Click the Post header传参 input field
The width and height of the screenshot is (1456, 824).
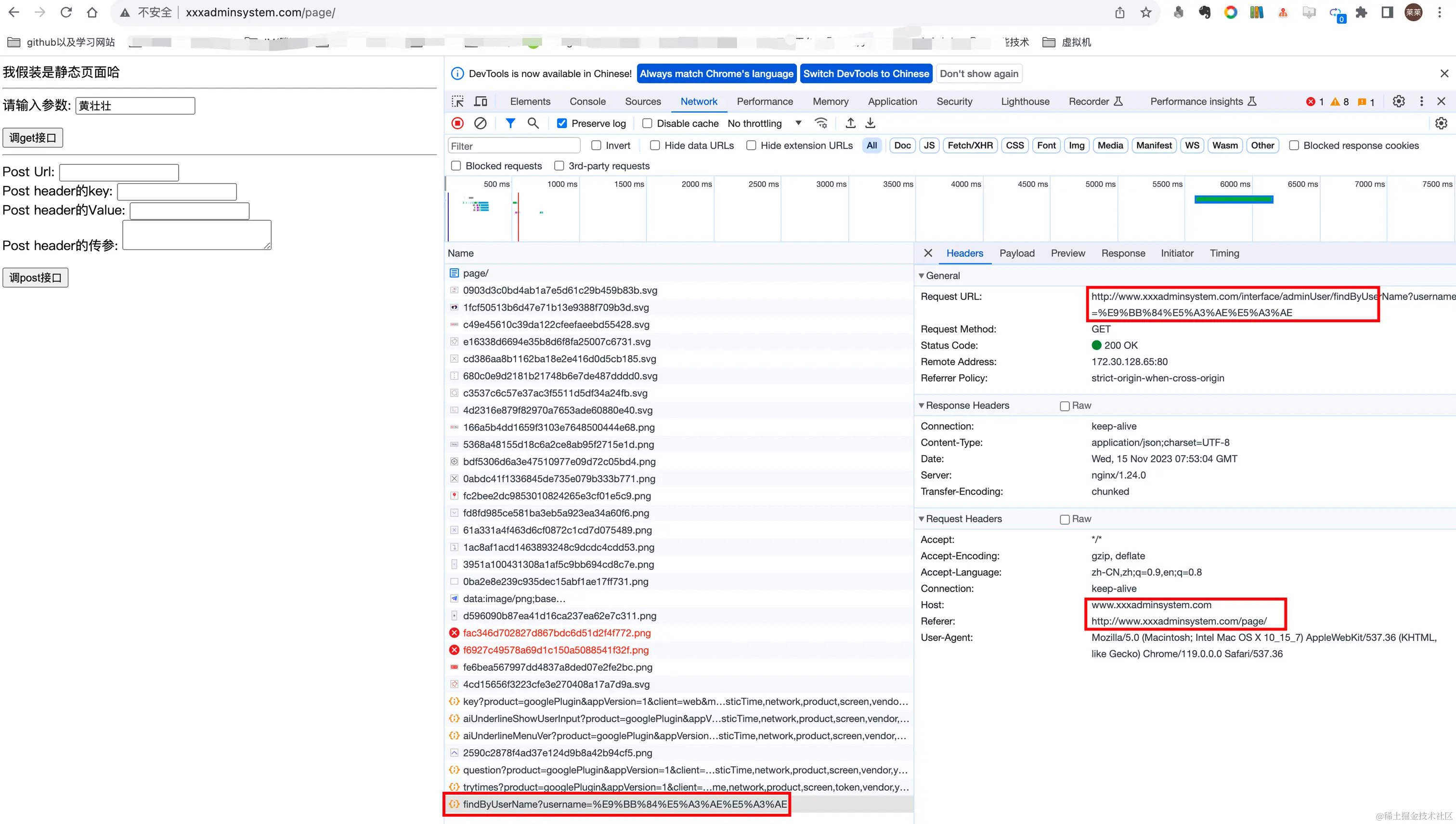pos(197,236)
